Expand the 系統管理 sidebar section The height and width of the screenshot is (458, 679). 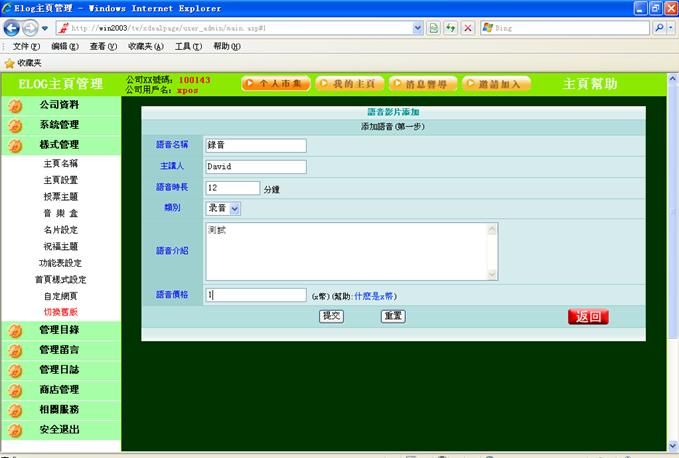point(59,125)
